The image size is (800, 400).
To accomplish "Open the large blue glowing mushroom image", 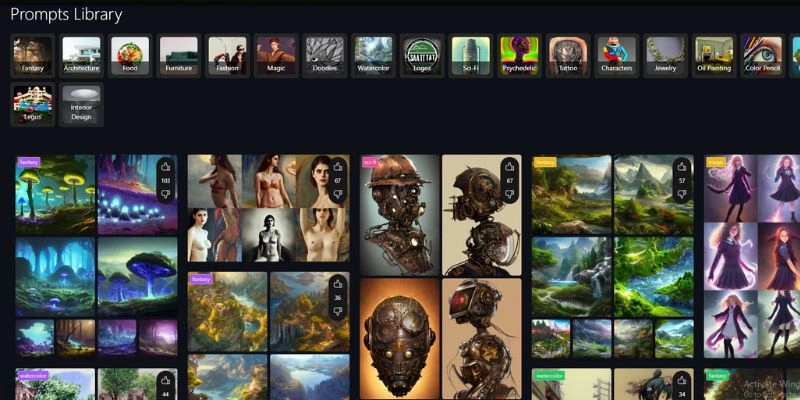I will (x=137, y=277).
